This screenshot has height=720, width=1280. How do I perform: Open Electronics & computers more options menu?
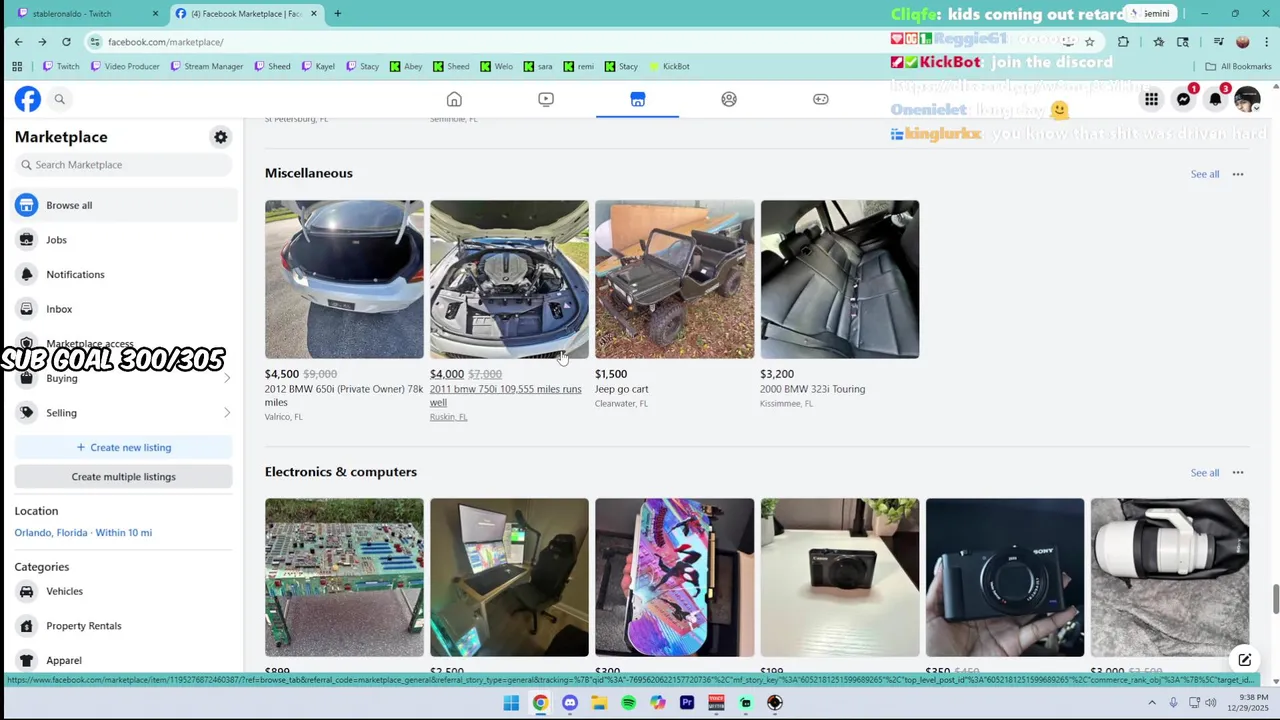pos(1238,473)
